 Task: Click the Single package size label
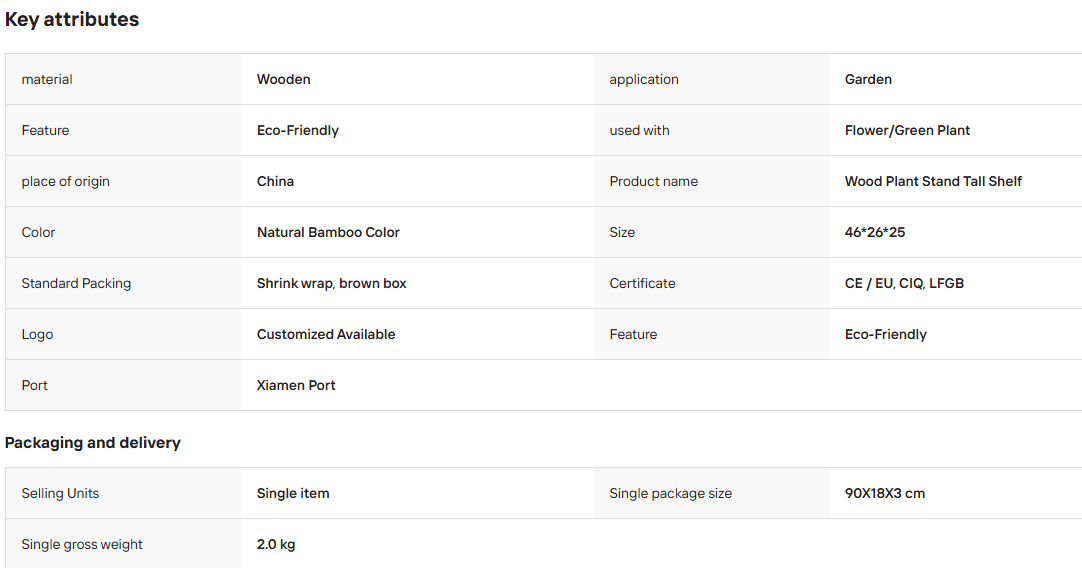671,493
